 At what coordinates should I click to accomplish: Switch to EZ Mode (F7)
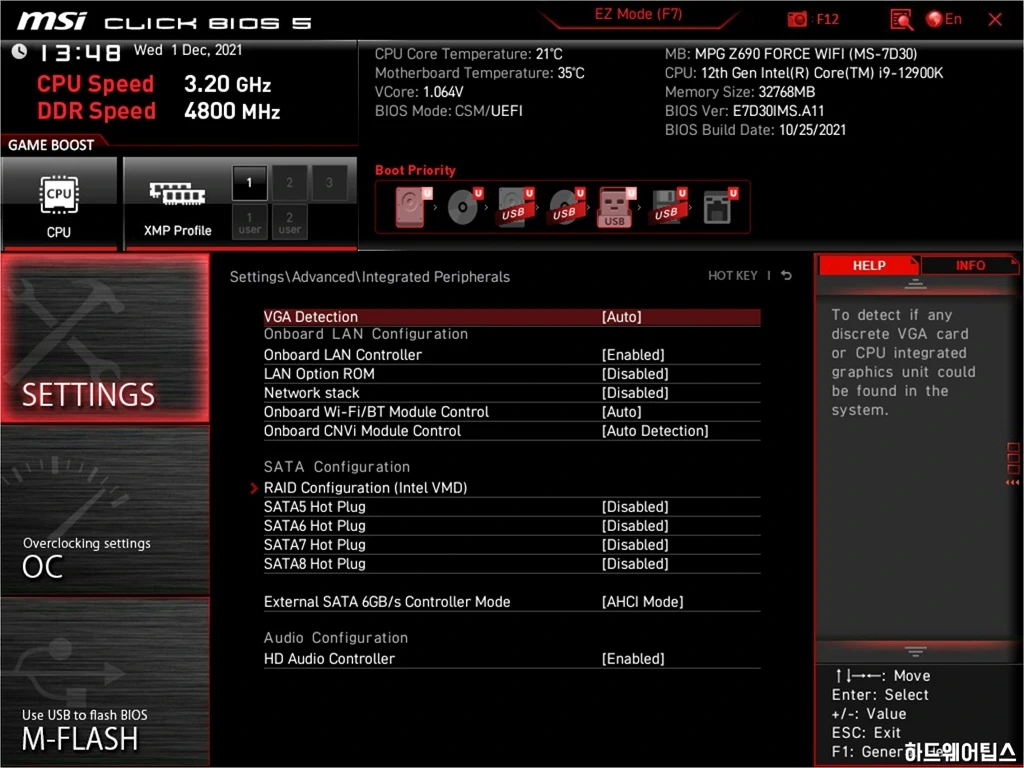(x=638, y=14)
